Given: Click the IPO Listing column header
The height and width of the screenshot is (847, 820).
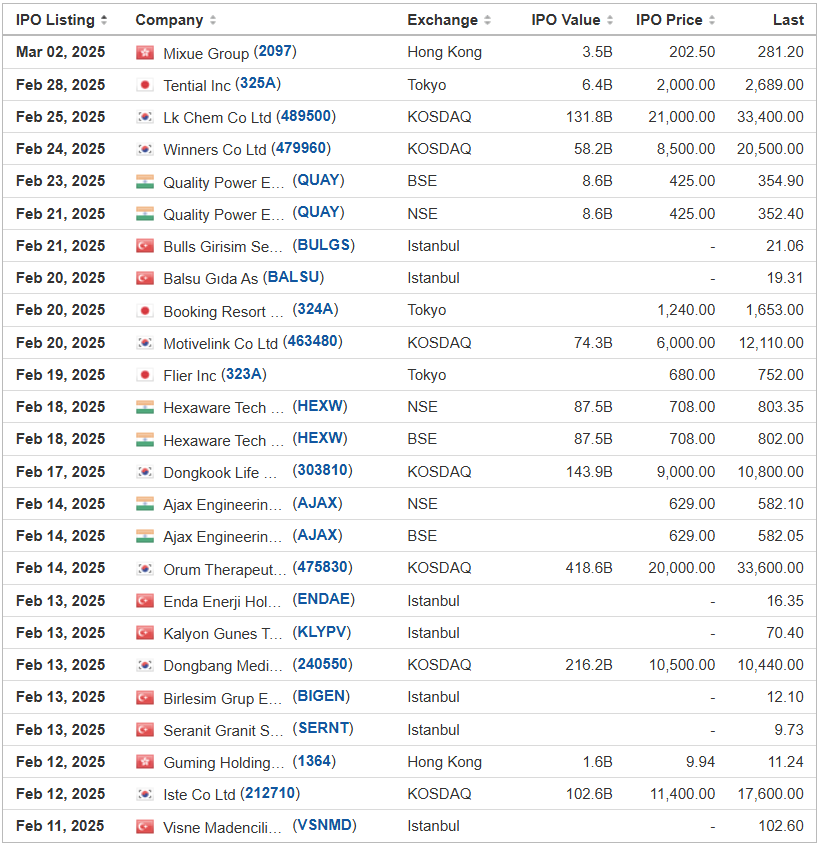Looking at the screenshot, I should (x=55, y=20).
